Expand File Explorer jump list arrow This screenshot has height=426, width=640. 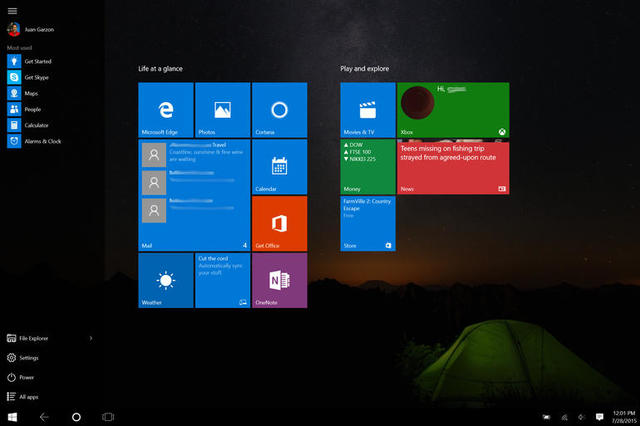click(x=91, y=338)
